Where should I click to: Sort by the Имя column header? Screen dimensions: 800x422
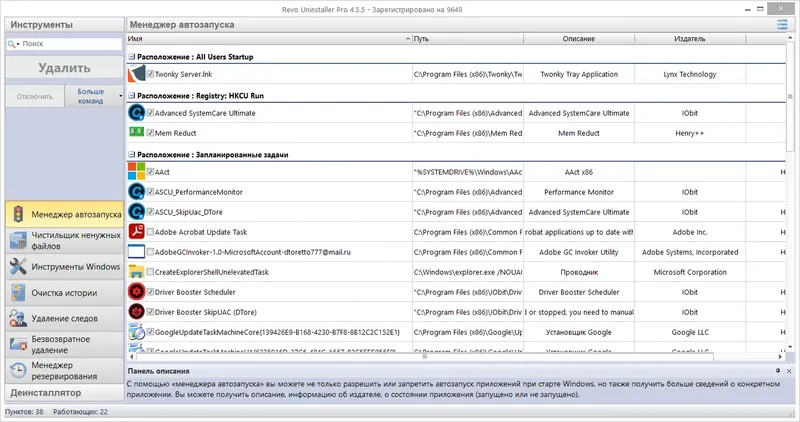click(x=269, y=39)
